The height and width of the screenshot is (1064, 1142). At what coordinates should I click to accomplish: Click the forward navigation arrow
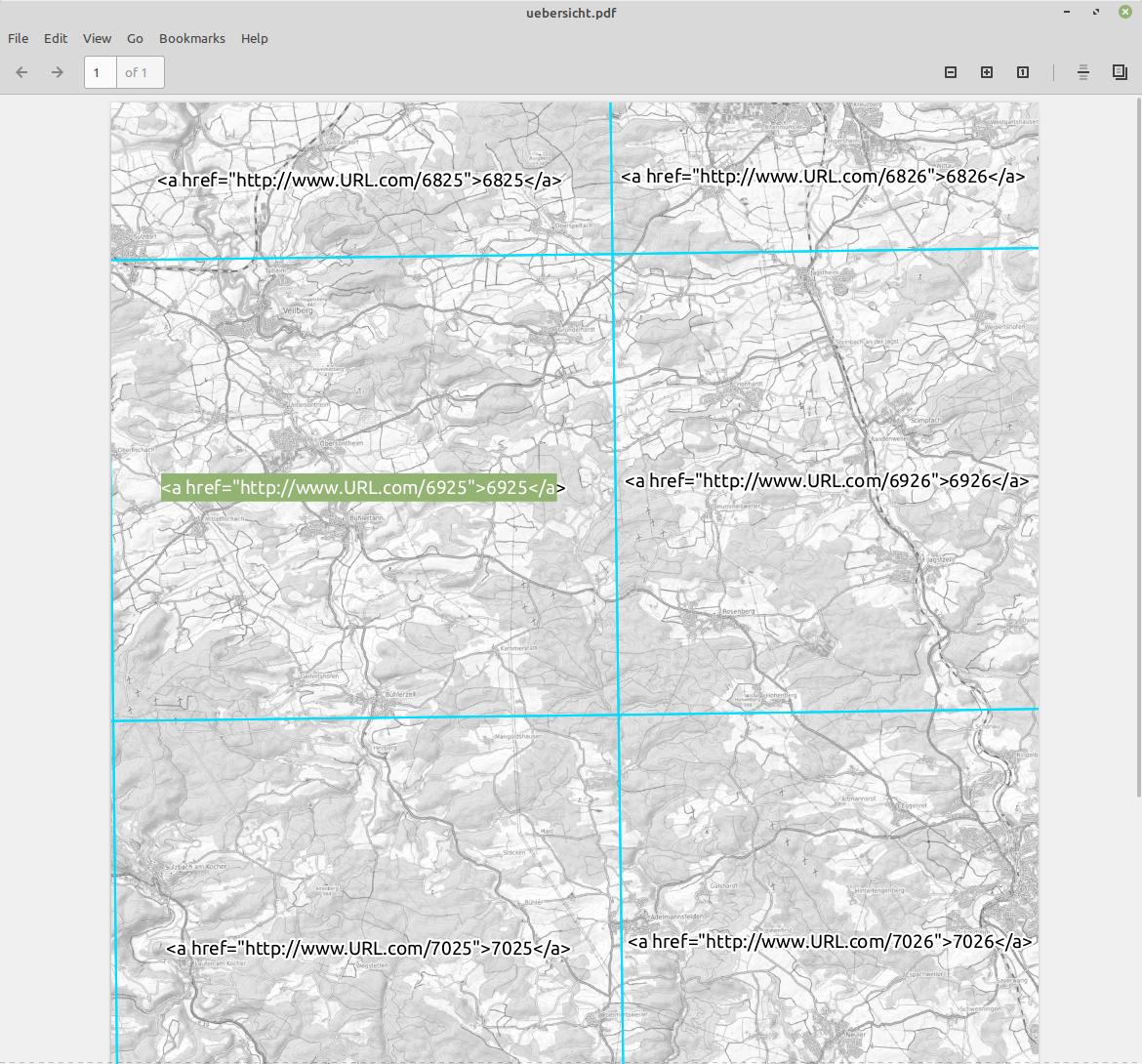[57, 72]
